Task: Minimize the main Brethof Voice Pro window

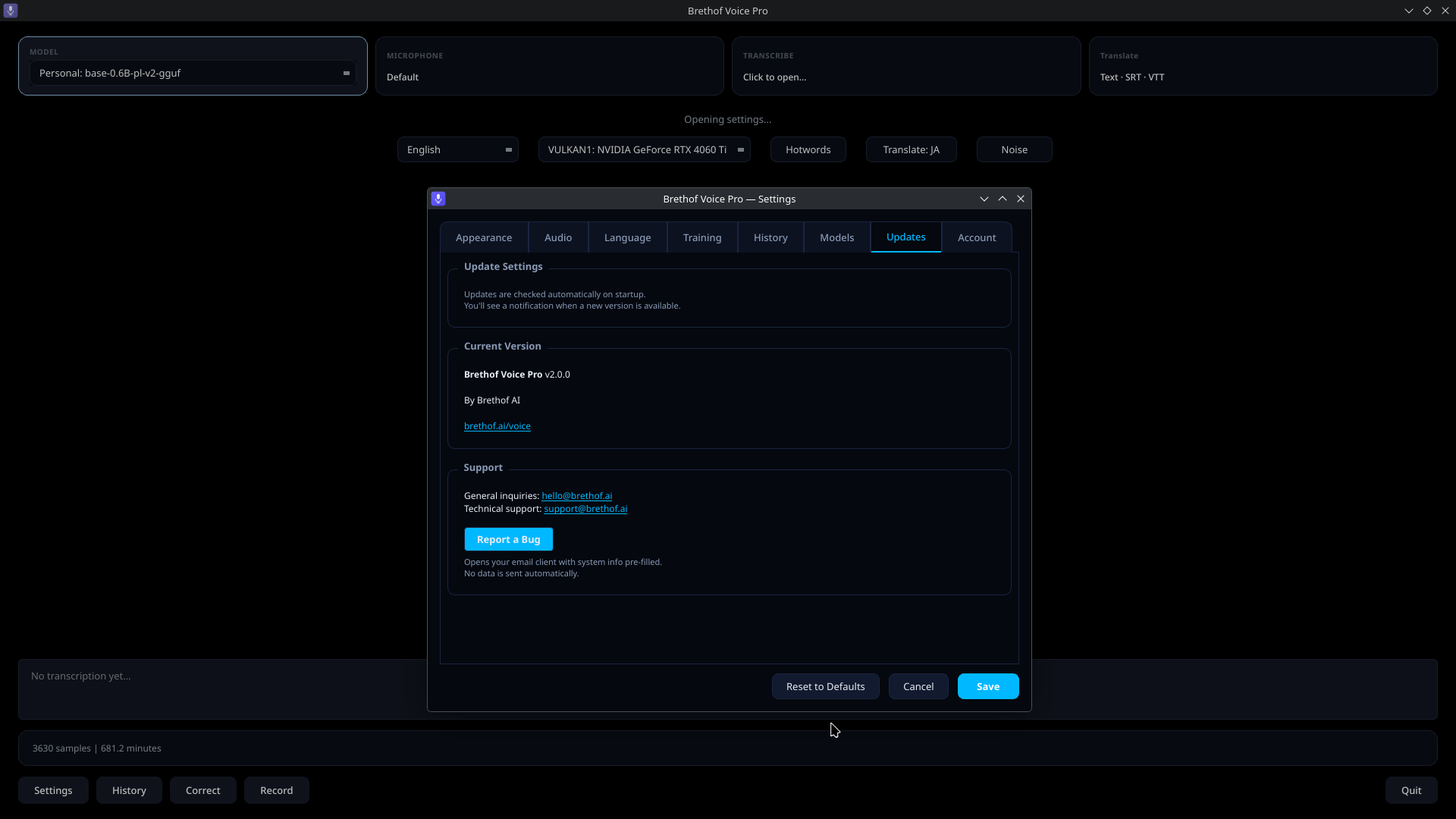Action: pos(1409,11)
